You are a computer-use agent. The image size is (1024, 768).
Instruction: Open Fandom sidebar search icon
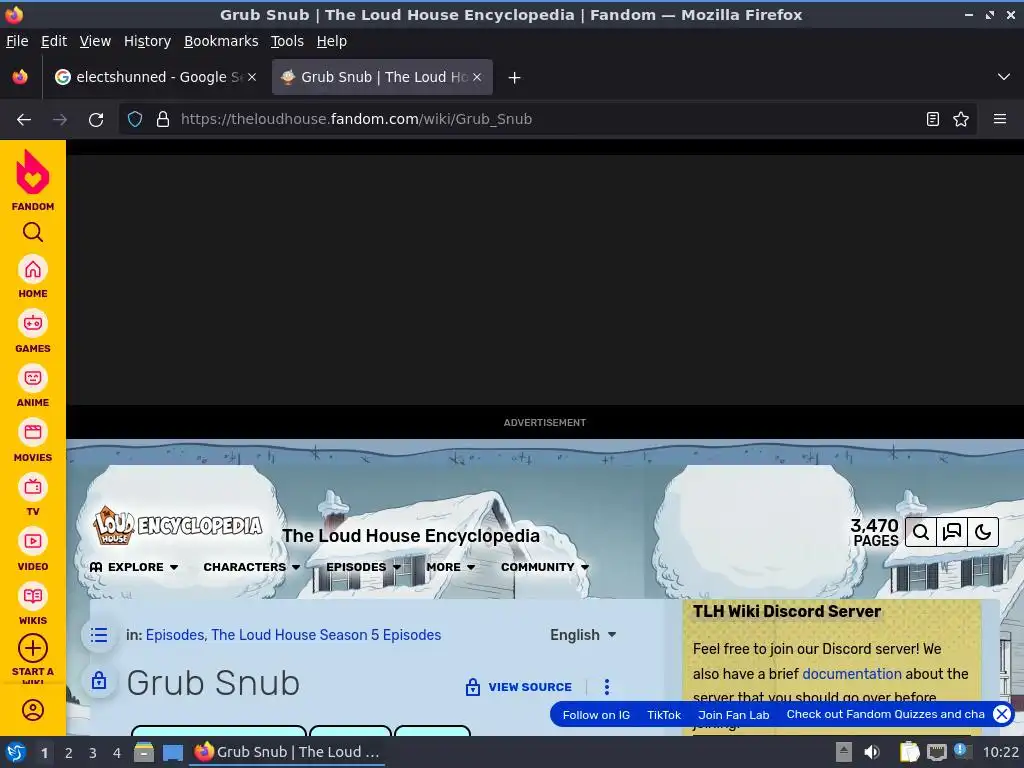[33, 232]
